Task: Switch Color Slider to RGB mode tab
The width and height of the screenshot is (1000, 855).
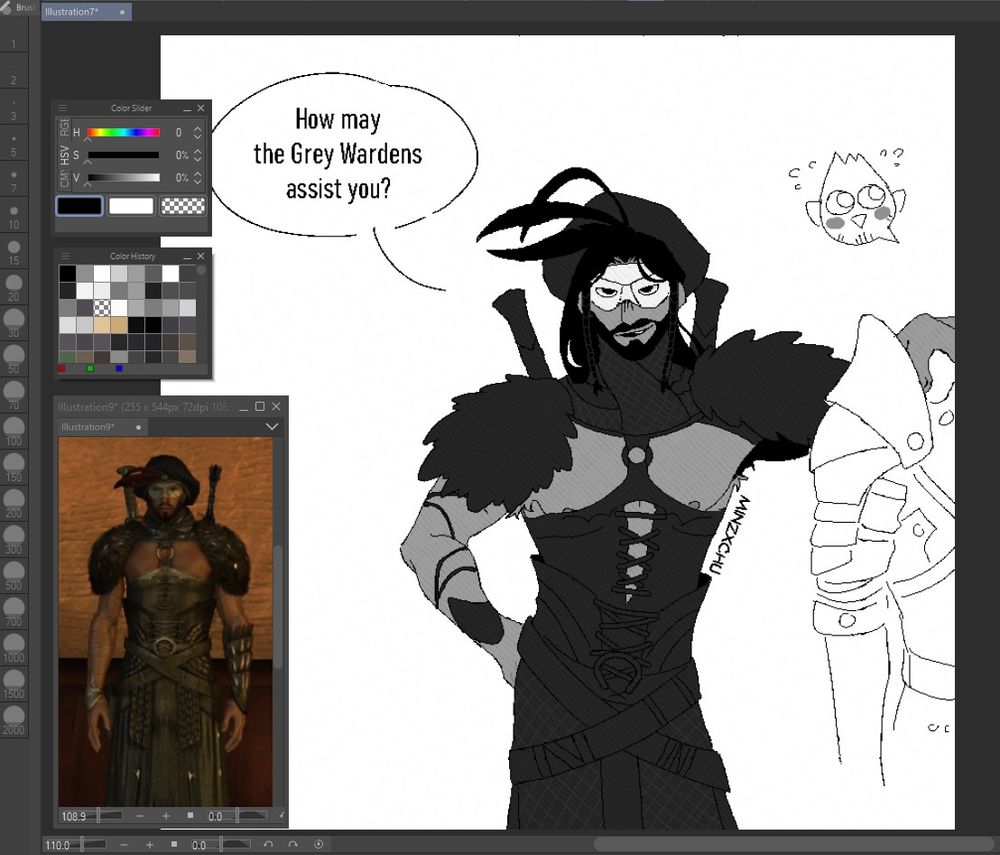Action: (65, 128)
